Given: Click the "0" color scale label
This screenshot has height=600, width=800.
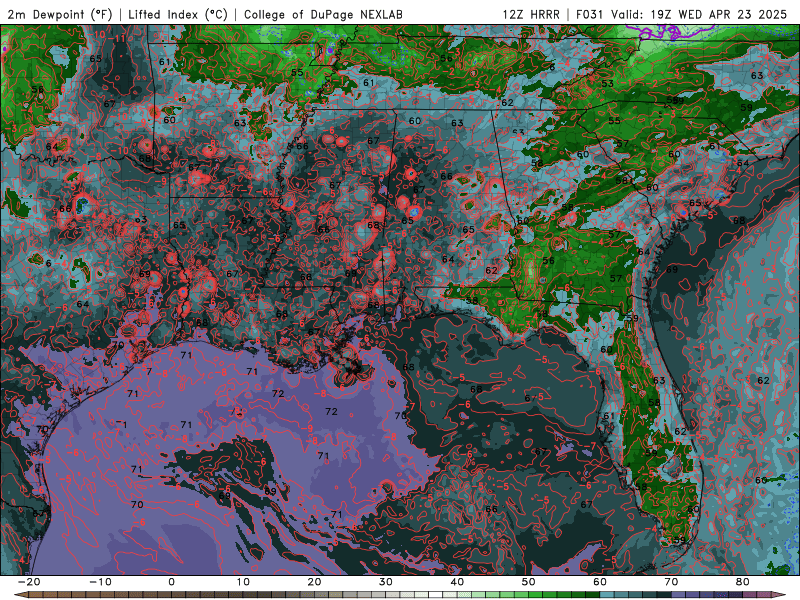Looking at the screenshot, I should pyautogui.click(x=171, y=582).
